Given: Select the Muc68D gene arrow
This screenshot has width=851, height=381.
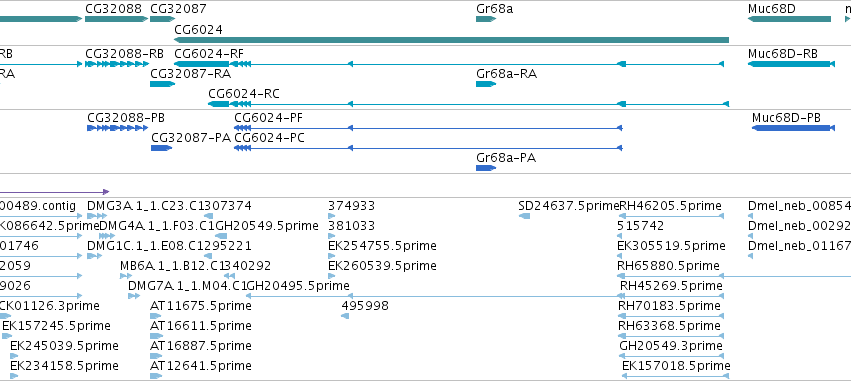Looking at the screenshot, I should [789, 19].
